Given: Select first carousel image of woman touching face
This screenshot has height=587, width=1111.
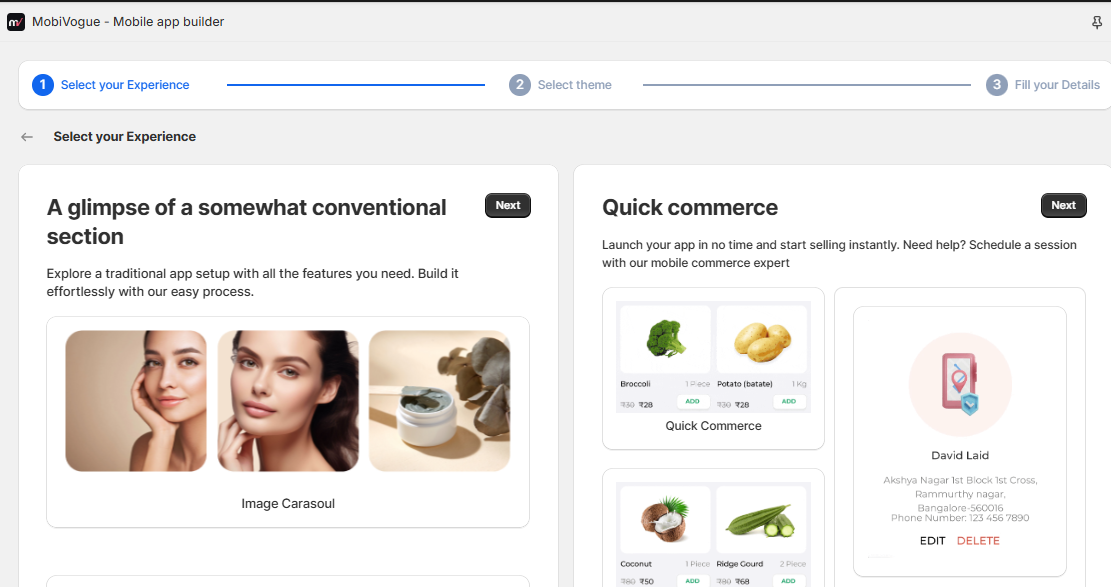Looking at the screenshot, I should (x=136, y=401).
